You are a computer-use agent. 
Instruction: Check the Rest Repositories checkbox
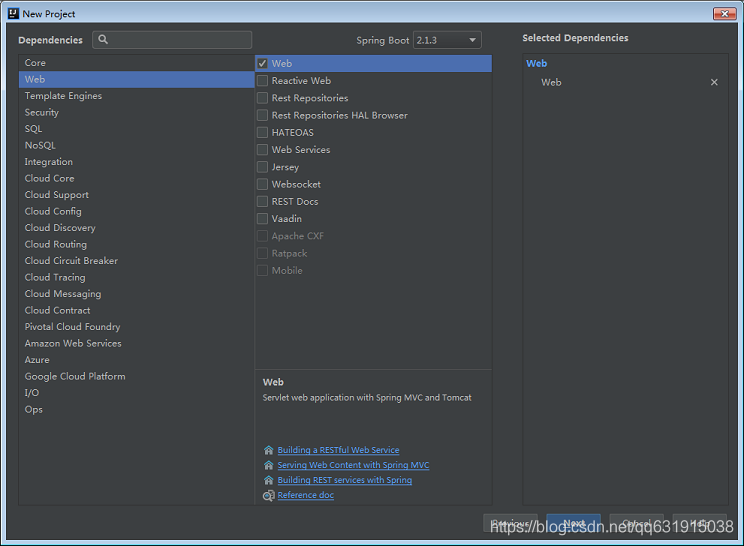(262, 98)
